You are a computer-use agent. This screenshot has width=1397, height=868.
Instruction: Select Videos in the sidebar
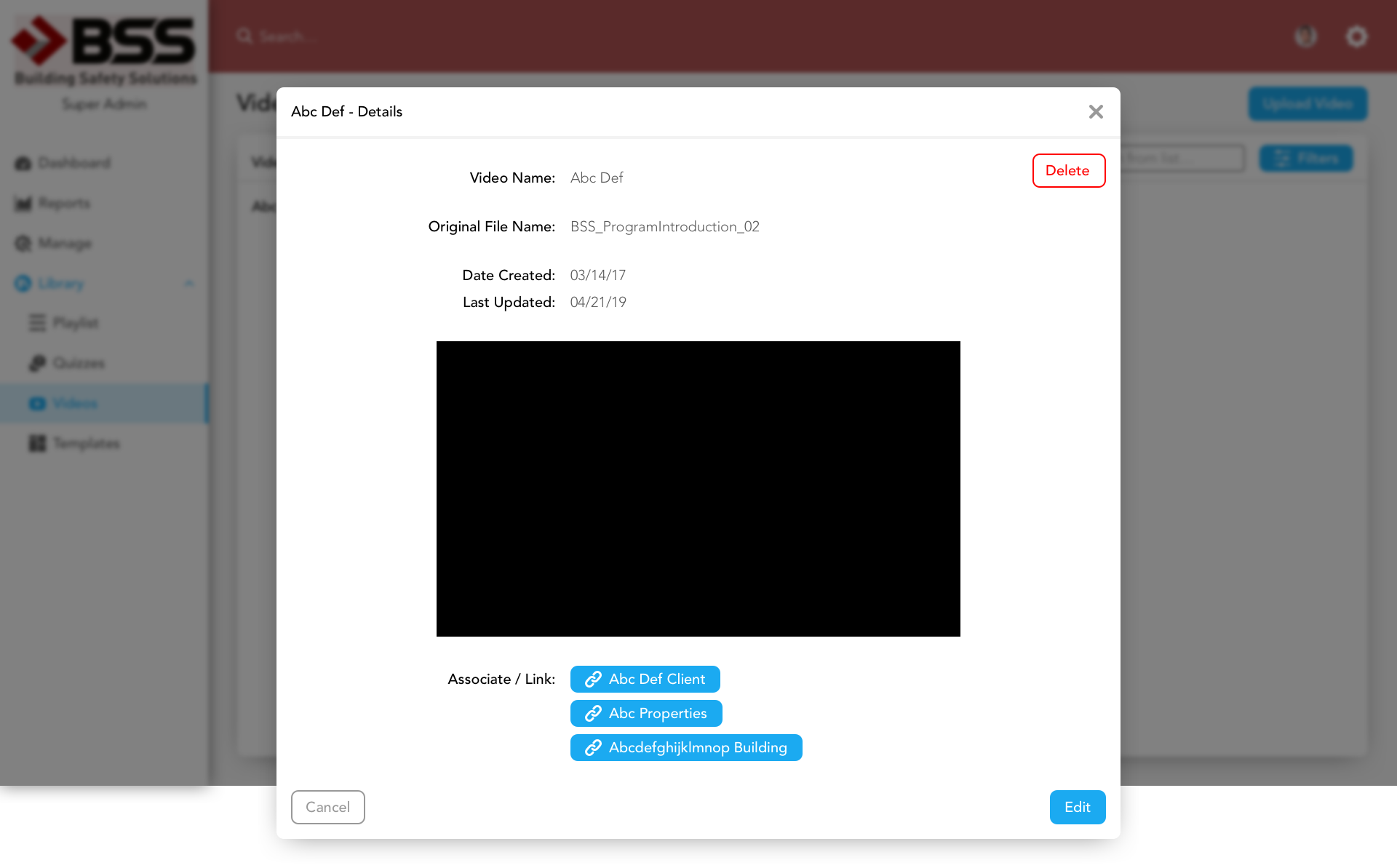coord(75,403)
